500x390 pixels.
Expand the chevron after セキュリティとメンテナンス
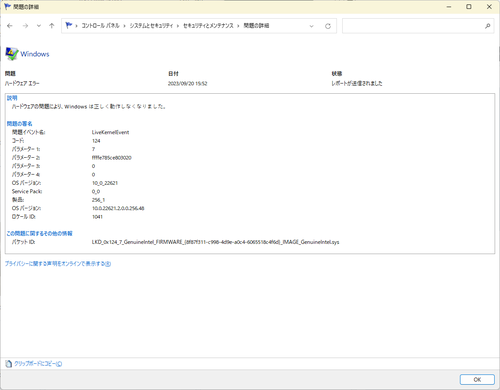tap(238, 26)
